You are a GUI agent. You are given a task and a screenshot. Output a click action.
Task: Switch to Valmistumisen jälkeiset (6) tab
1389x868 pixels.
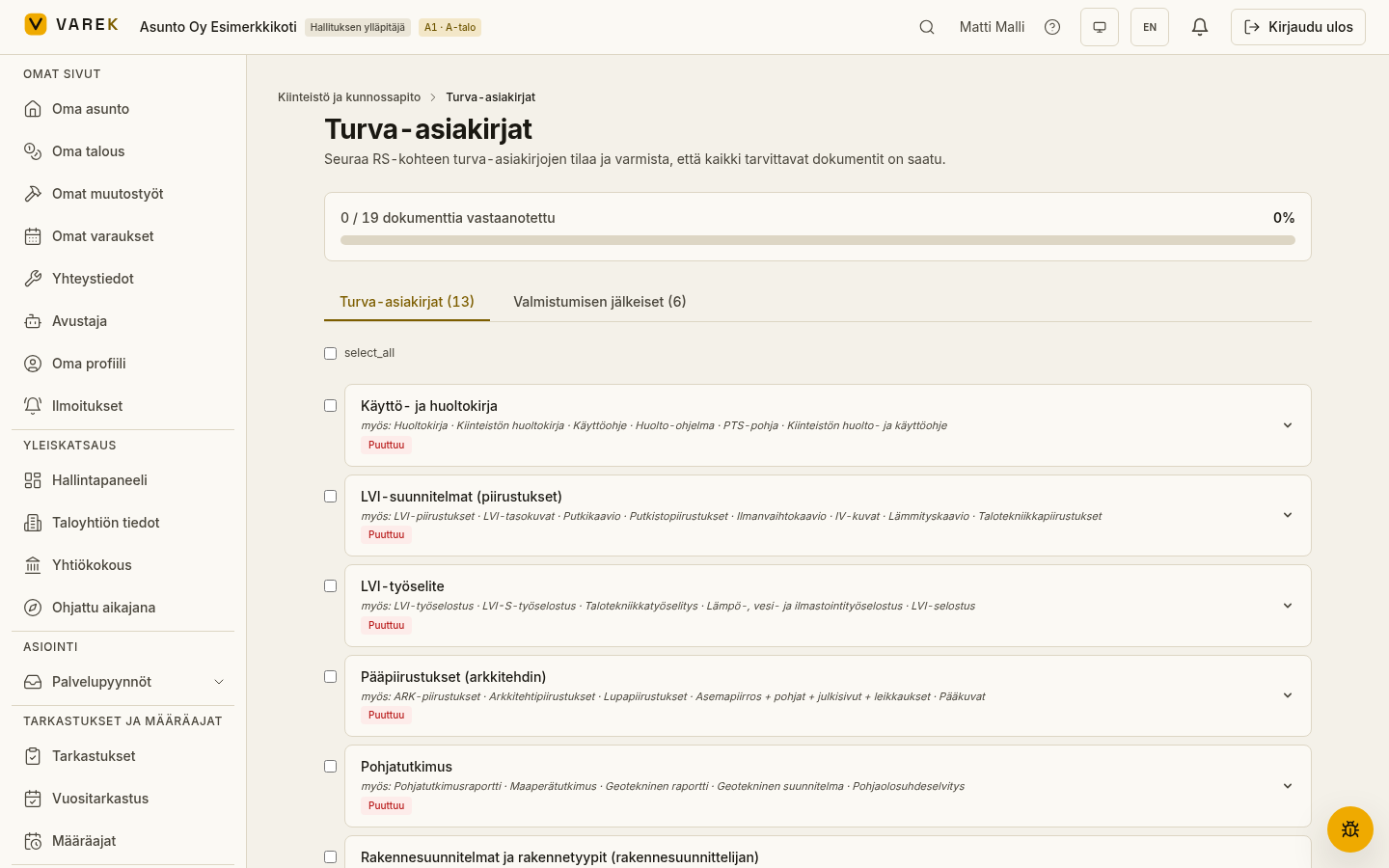pyautogui.click(x=600, y=302)
